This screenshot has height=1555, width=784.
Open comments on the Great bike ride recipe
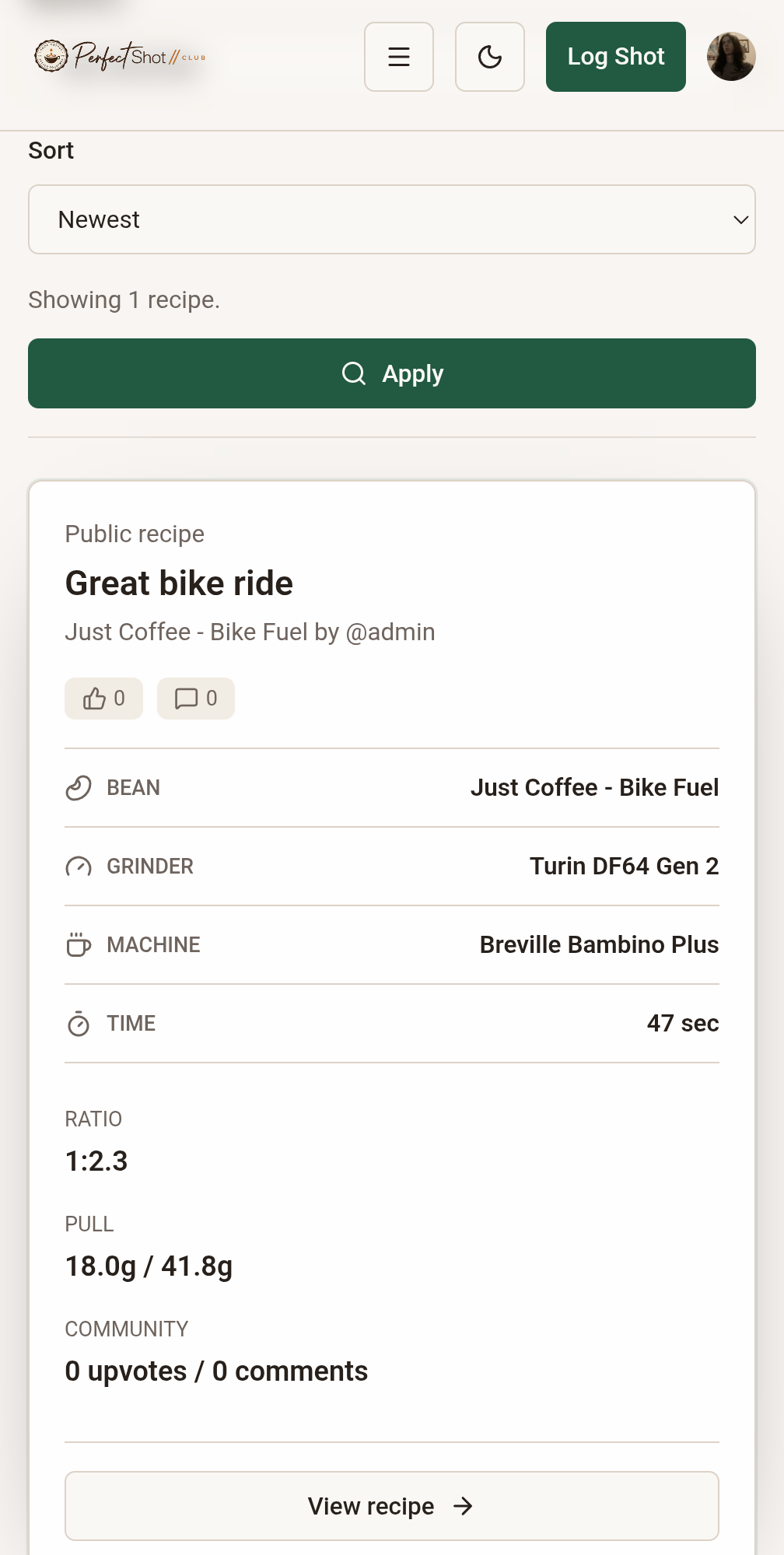pos(196,699)
